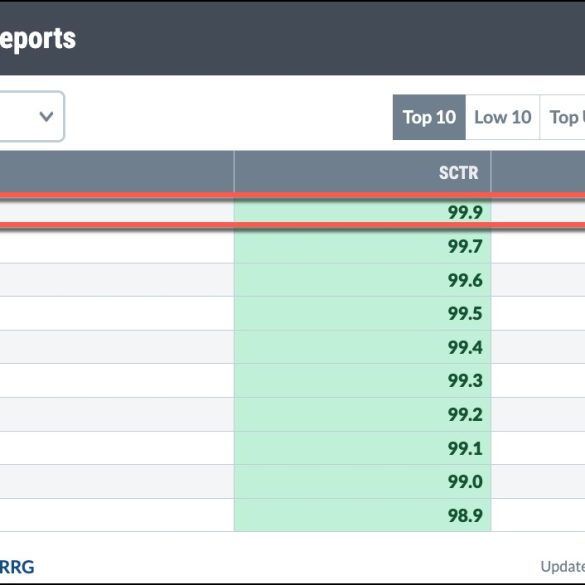585x585 pixels.
Task: Click the Reports page heading
Action: tap(38, 39)
